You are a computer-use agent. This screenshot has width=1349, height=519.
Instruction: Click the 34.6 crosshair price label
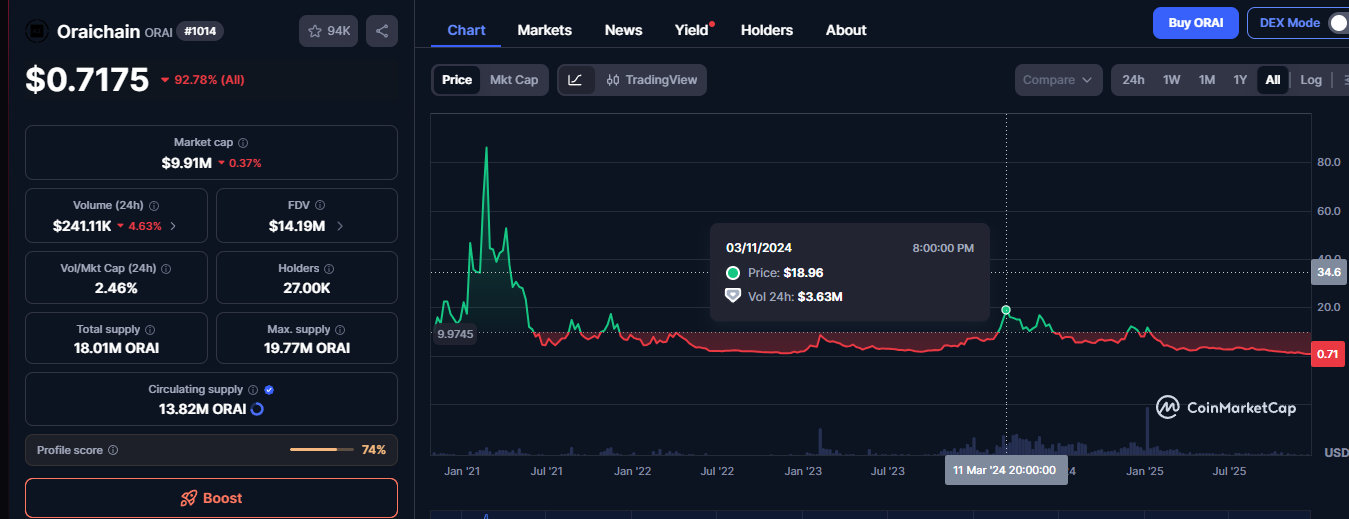[1328, 271]
